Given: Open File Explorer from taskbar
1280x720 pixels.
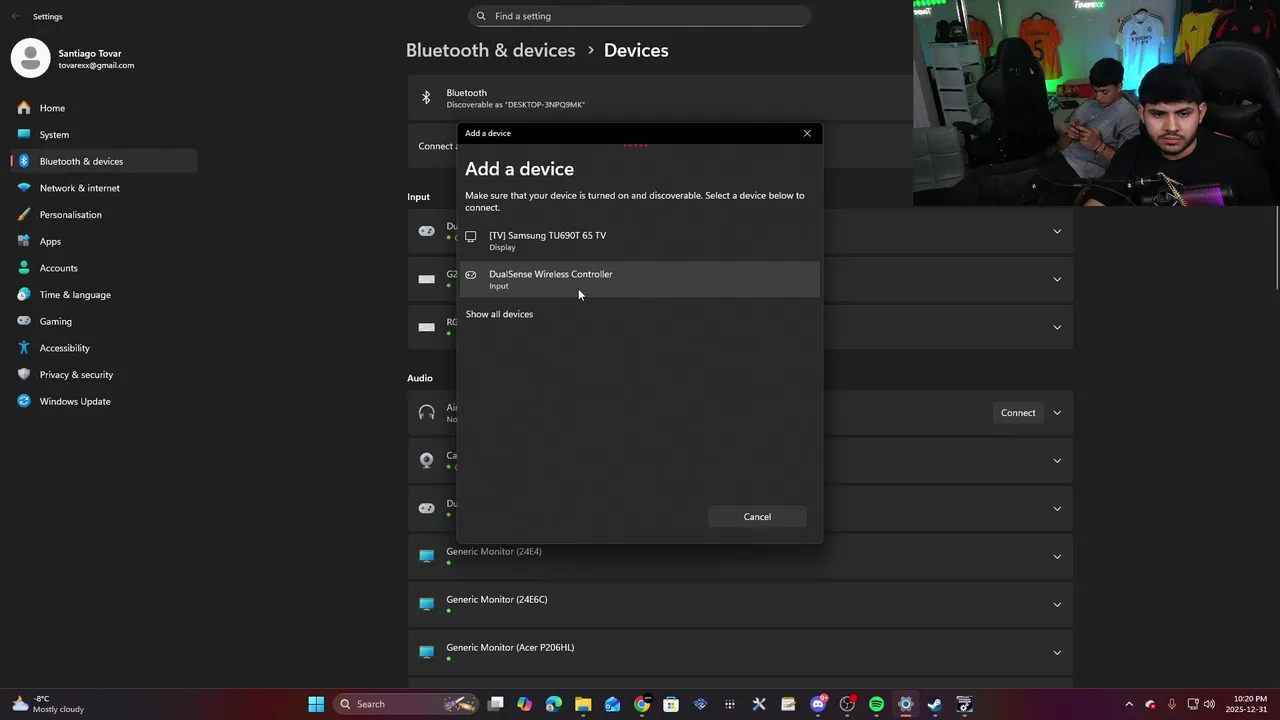Looking at the screenshot, I should pos(583,704).
